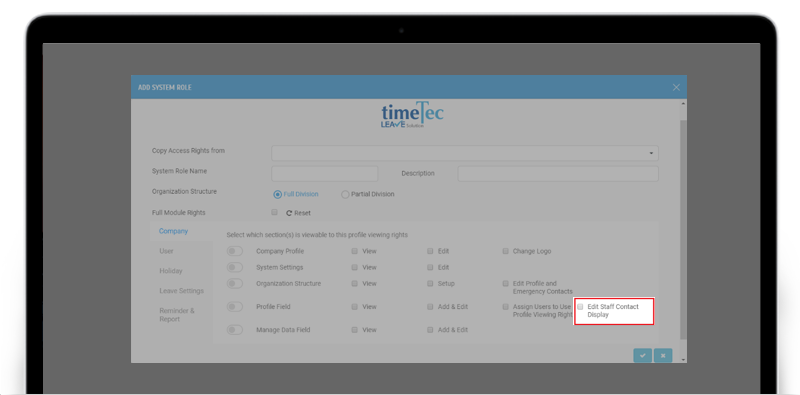Viewport: 800px width, 395px height.
Task: Toggle the Manage Data Field switch
Action: [x=235, y=330]
